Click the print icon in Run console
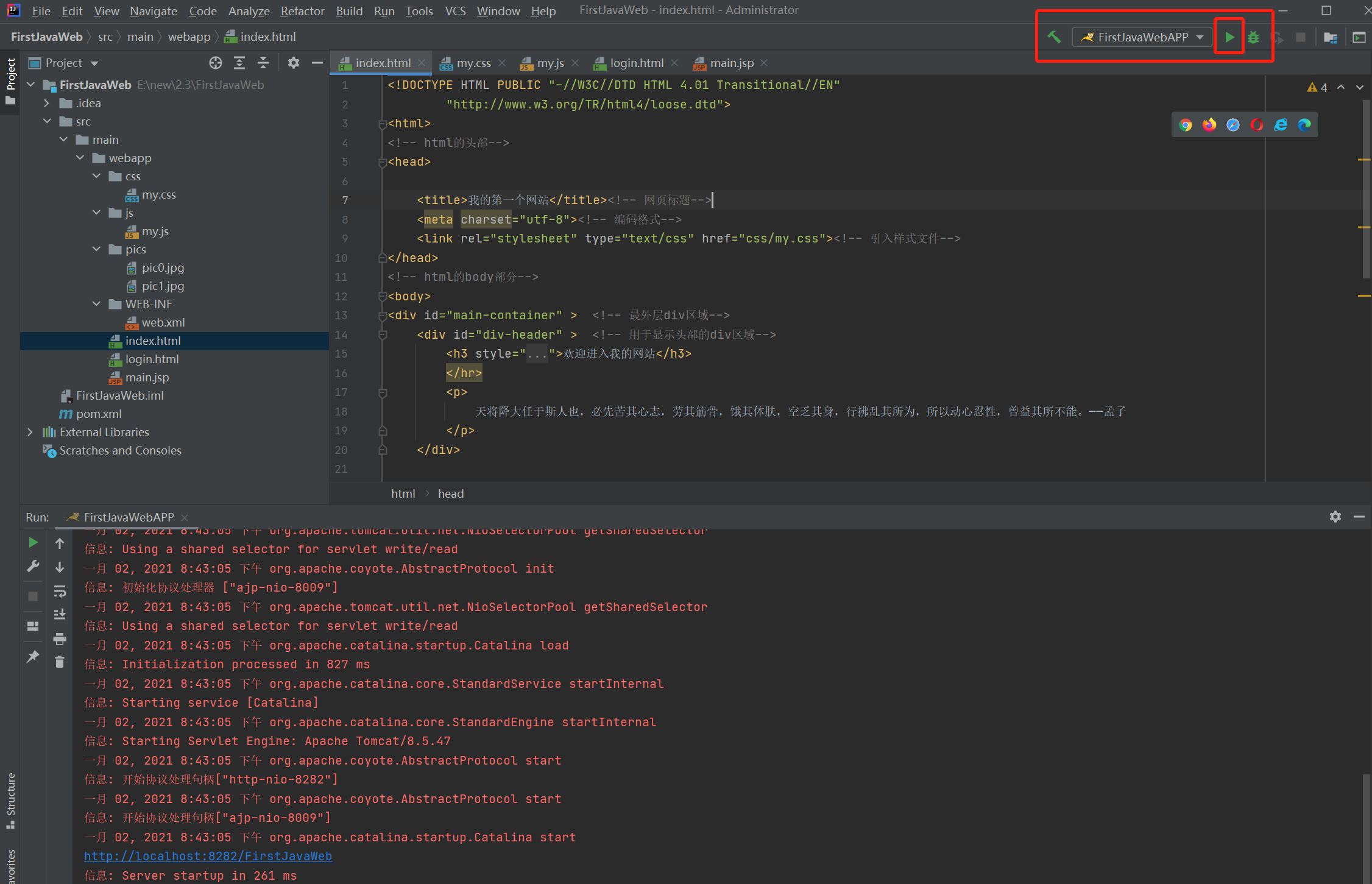Viewport: 1372px width, 884px height. 60,638
